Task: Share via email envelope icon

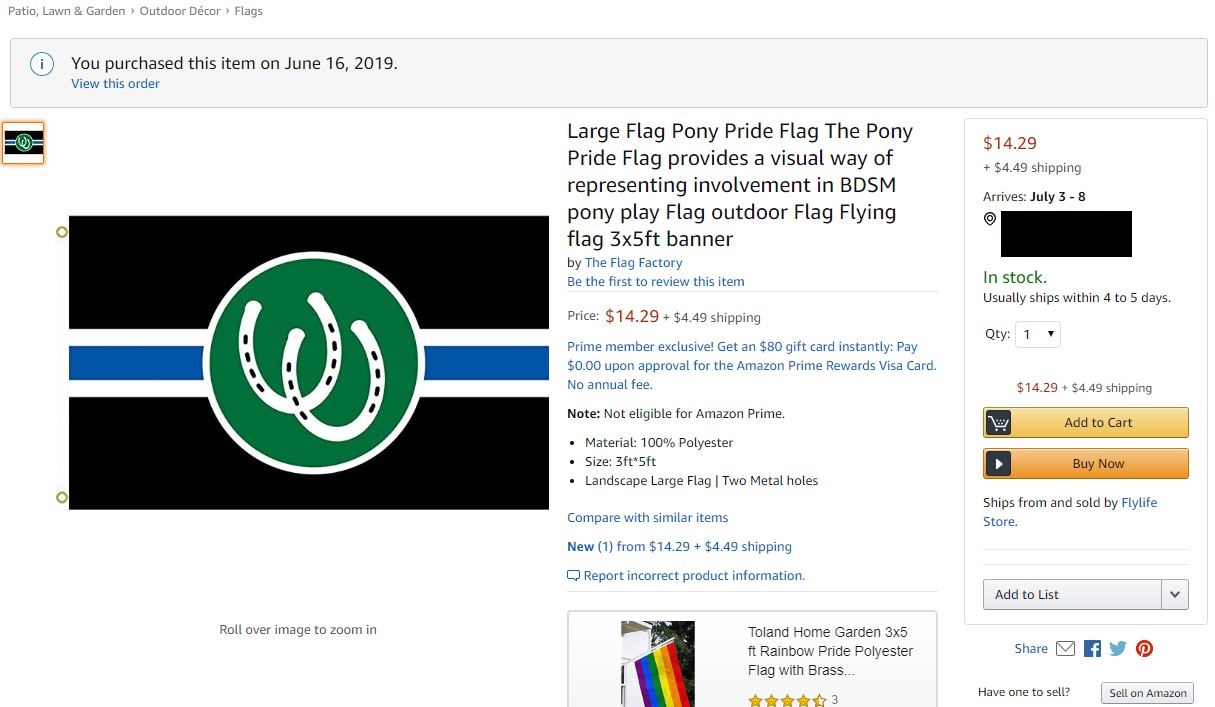Action: click(x=1065, y=648)
